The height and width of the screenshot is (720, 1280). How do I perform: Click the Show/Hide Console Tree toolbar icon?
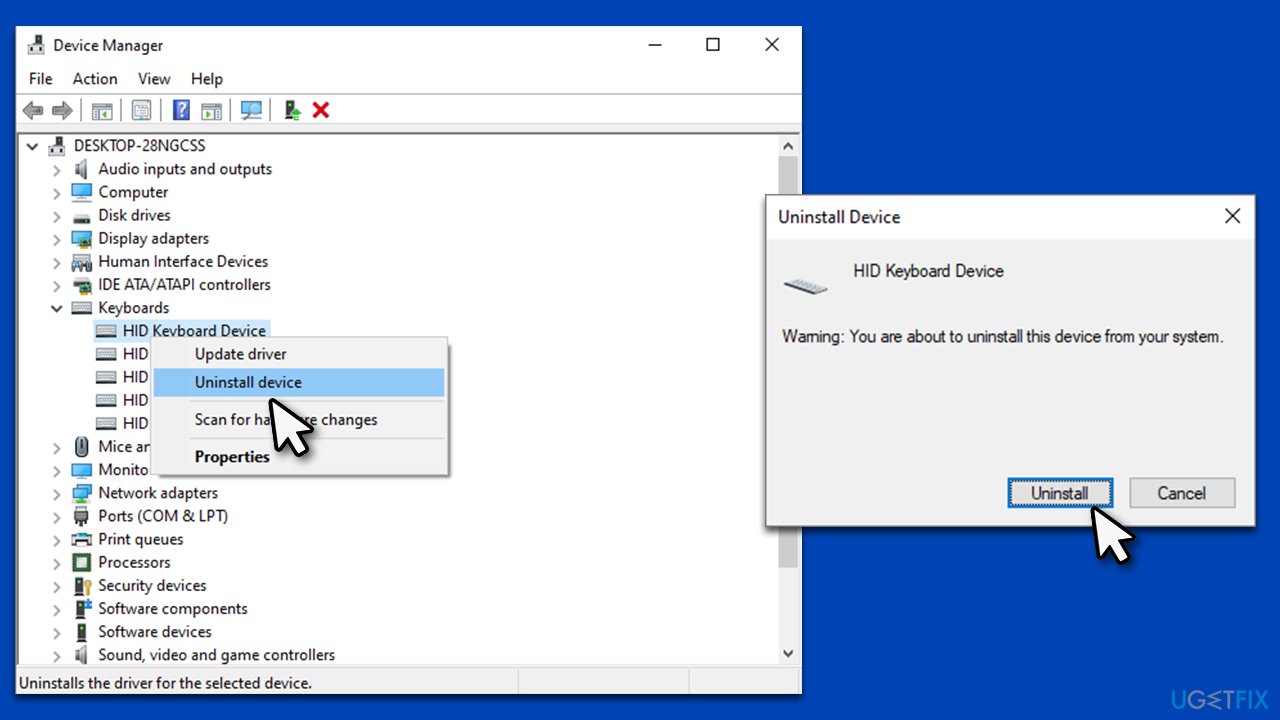tap(101, 110)
